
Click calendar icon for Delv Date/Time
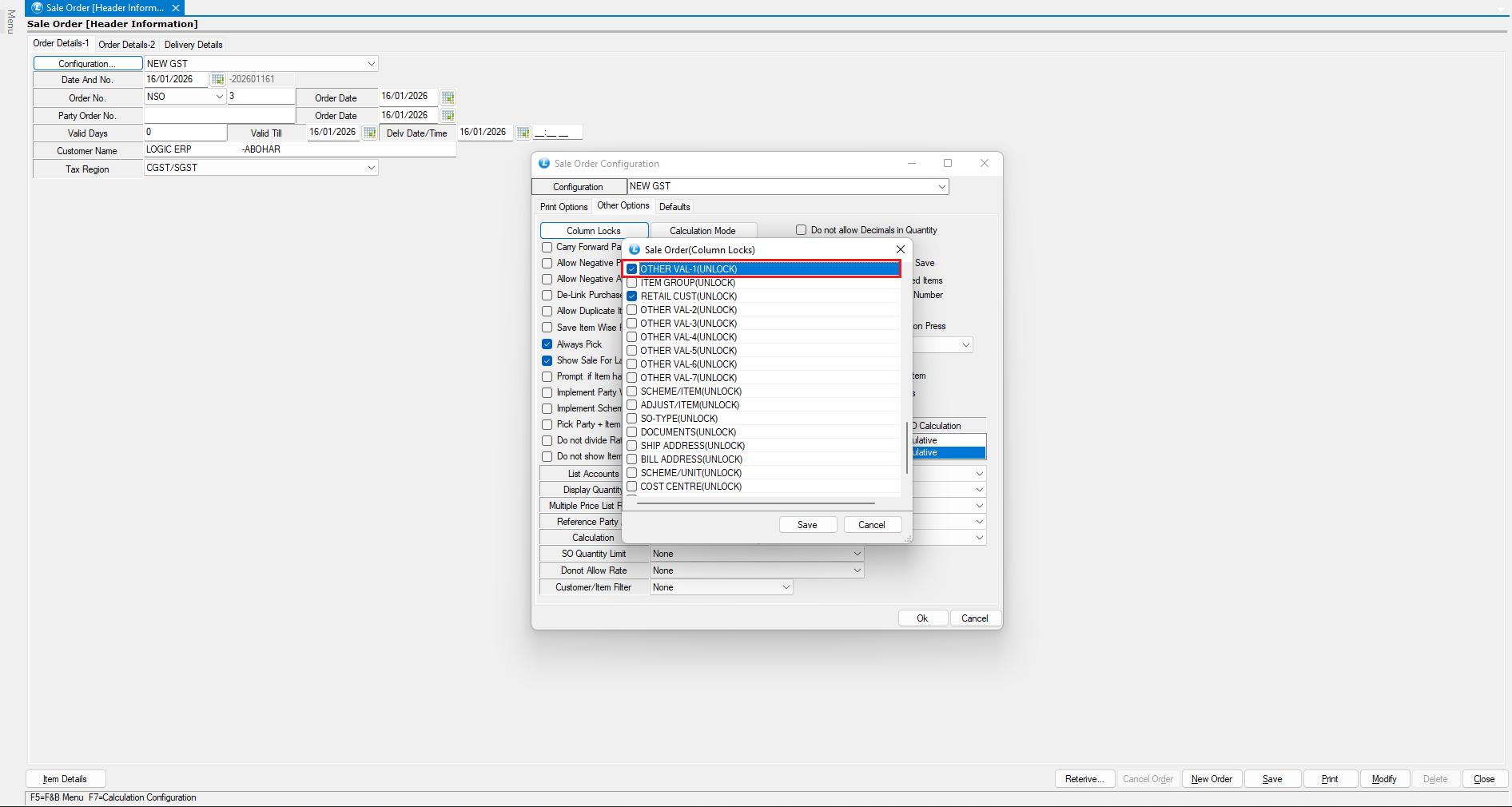pyautogui.click(x=523, y=133)
